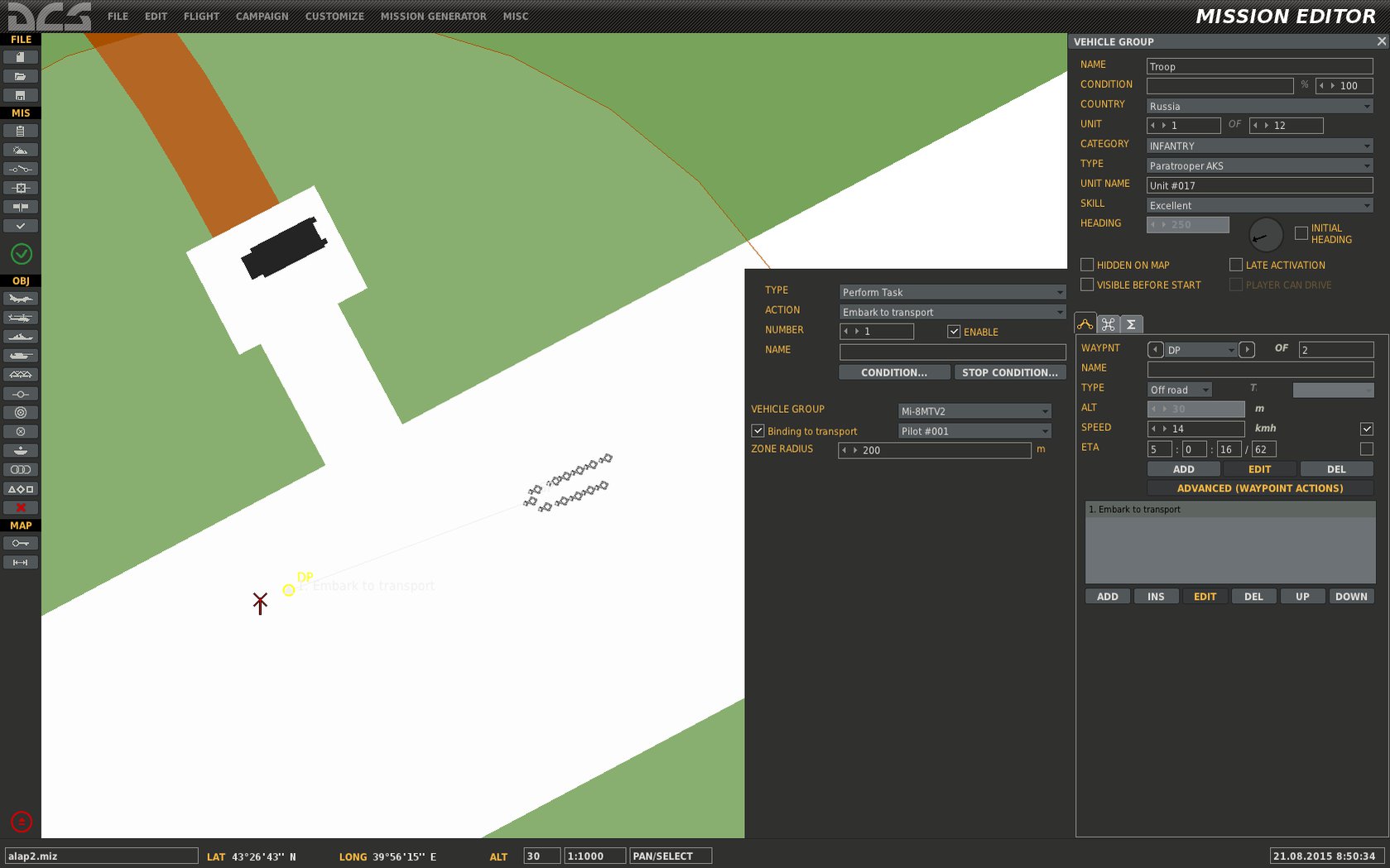This screenshot has width=1390, height=868.
Task: Open the mission options signpost icon
Action: (x=21, y=207)
